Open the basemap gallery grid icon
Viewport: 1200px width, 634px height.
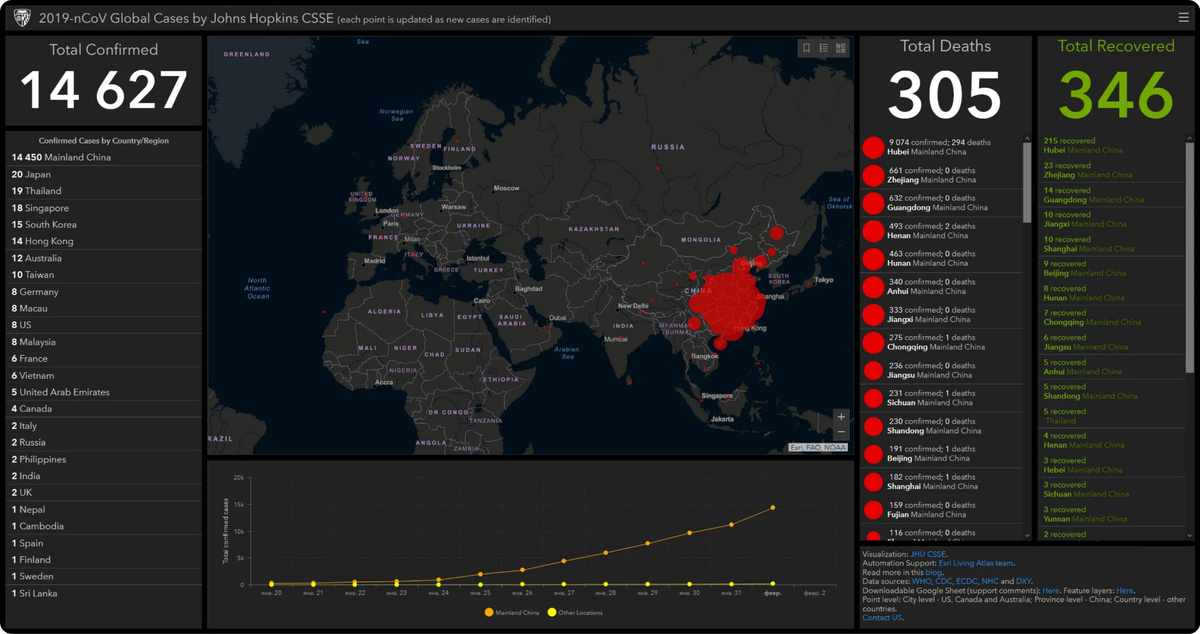(841, 48)
